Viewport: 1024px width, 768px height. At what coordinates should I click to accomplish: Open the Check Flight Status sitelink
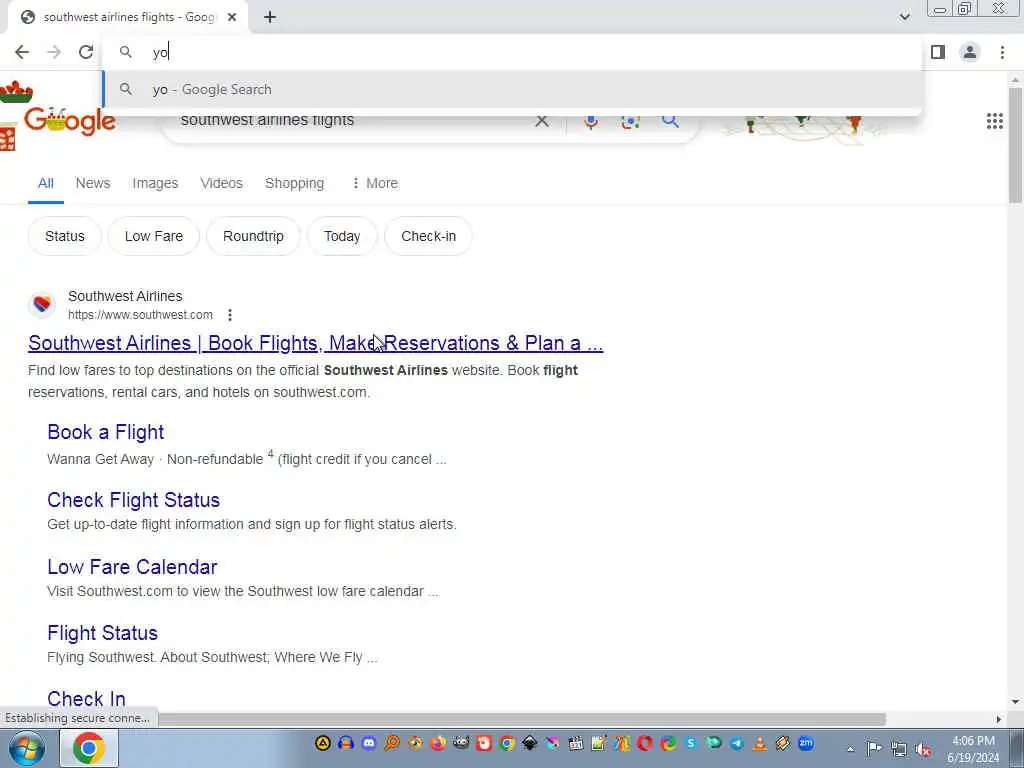(x=134, y=500)
